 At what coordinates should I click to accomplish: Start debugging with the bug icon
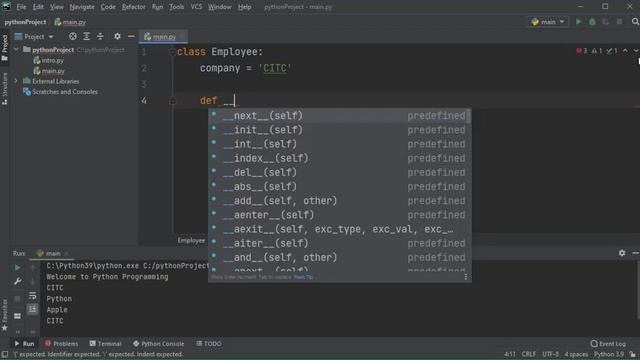(592, 22)
